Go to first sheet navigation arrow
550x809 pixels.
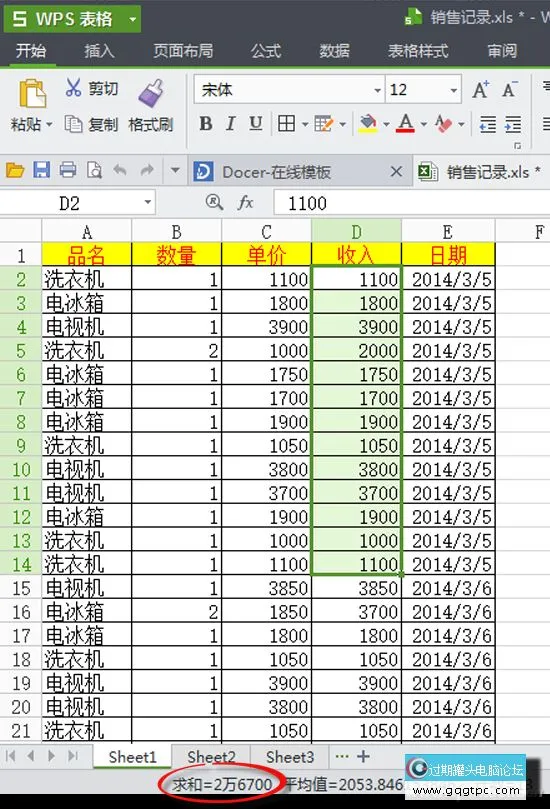tap(10, 756)
